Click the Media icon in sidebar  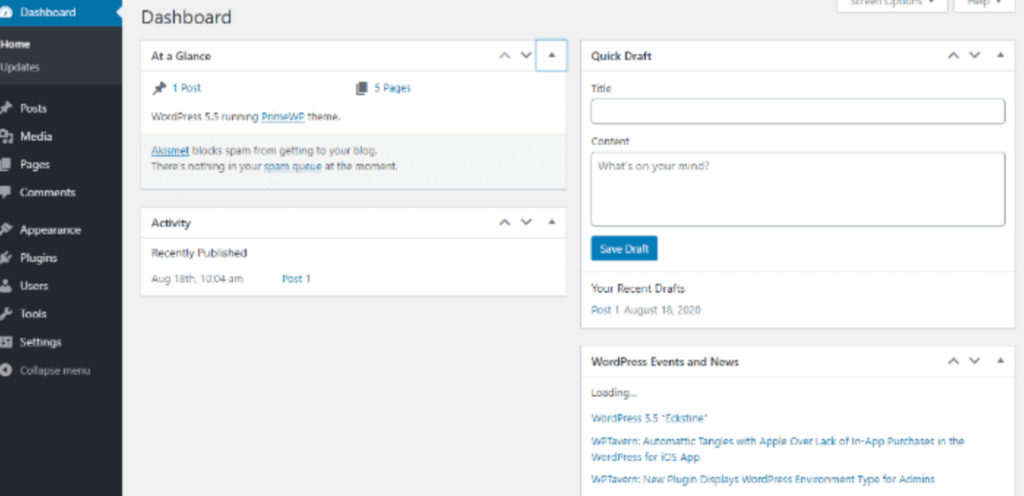pyautogui.click(x=7, y=136)
